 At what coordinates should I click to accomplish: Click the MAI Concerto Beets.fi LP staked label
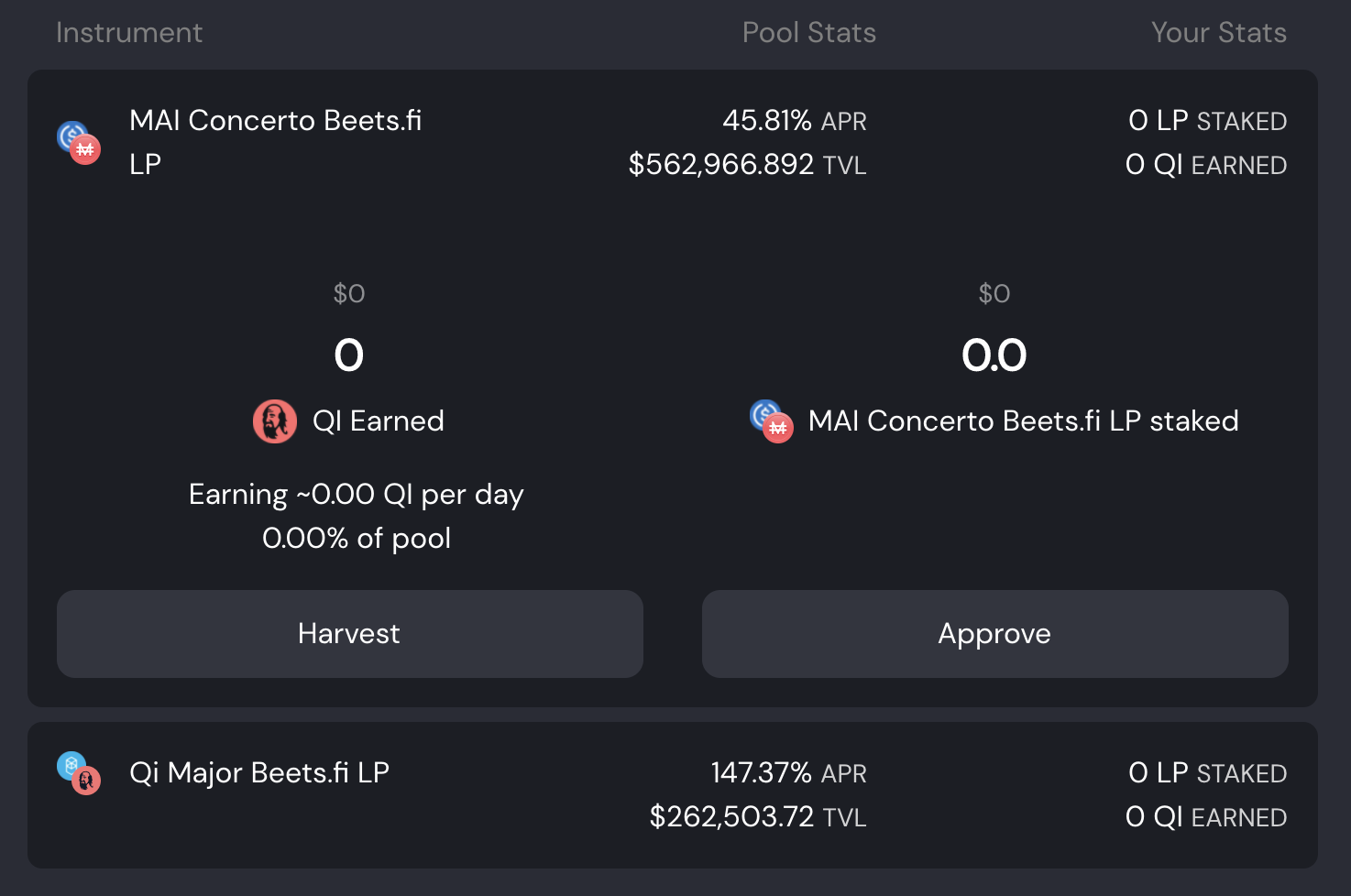[1023, 421]
